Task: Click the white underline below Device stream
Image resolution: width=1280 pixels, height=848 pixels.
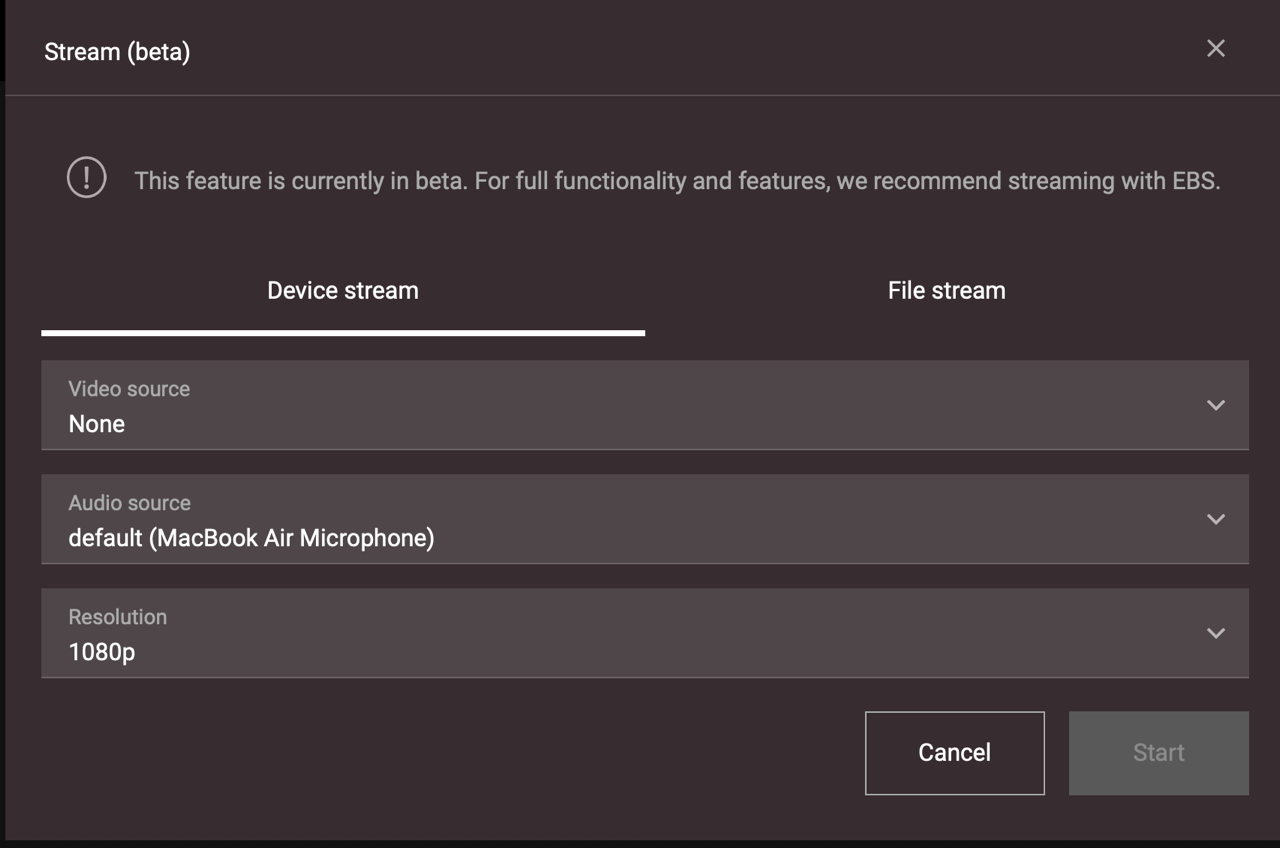Action: pyautogui.click(x=343, y=332)
